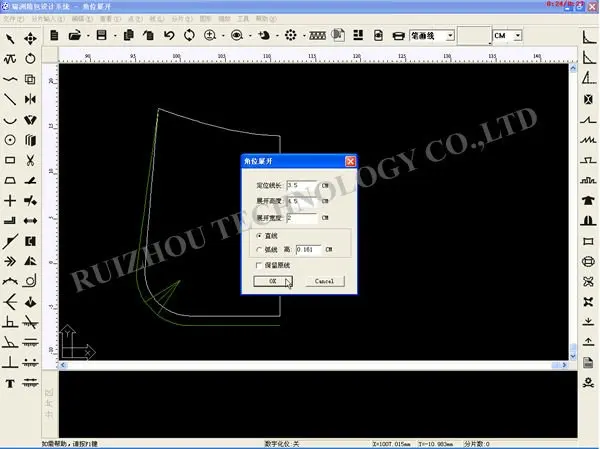Click the Save floppy disk icon
Screen dimensions: 600x449
point(101,36)
